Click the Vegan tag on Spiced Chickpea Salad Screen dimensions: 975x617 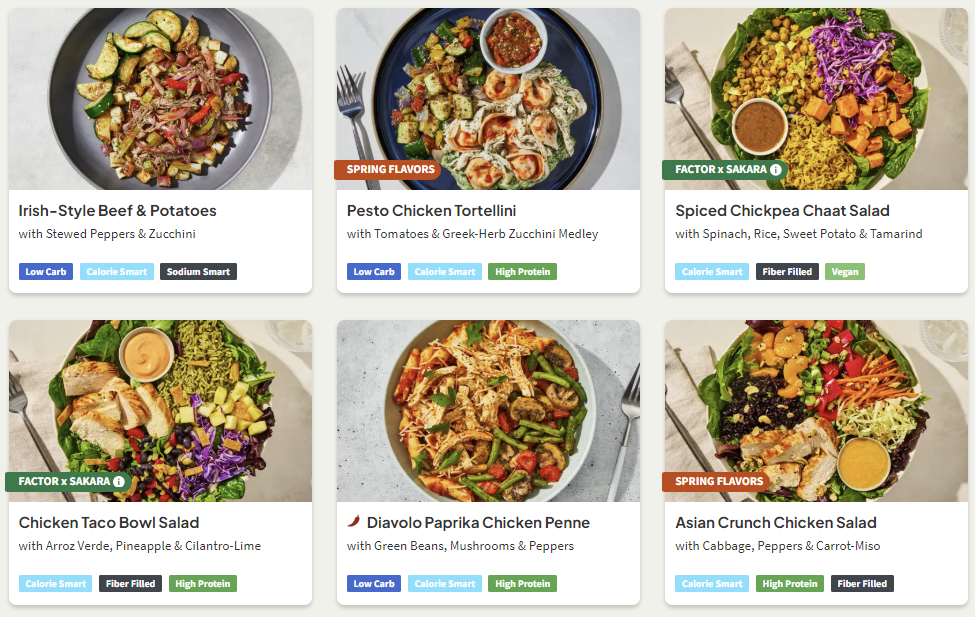845,272
